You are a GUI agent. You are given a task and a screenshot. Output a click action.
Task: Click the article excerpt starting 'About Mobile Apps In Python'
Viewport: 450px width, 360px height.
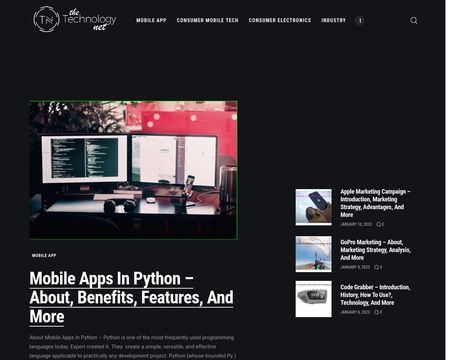tap(132, 347)
